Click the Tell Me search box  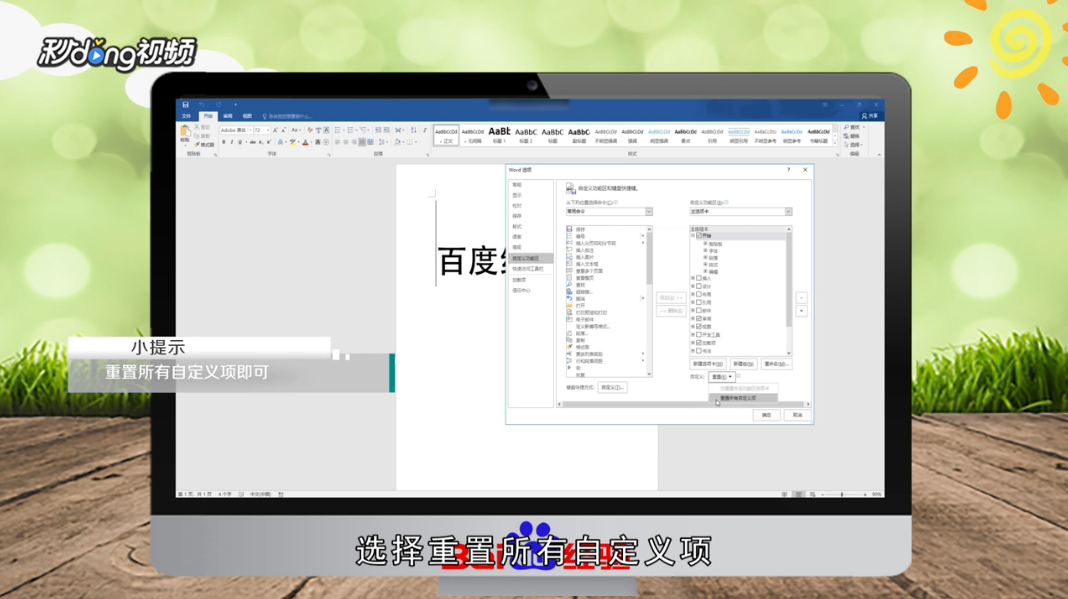coord(288,117)
